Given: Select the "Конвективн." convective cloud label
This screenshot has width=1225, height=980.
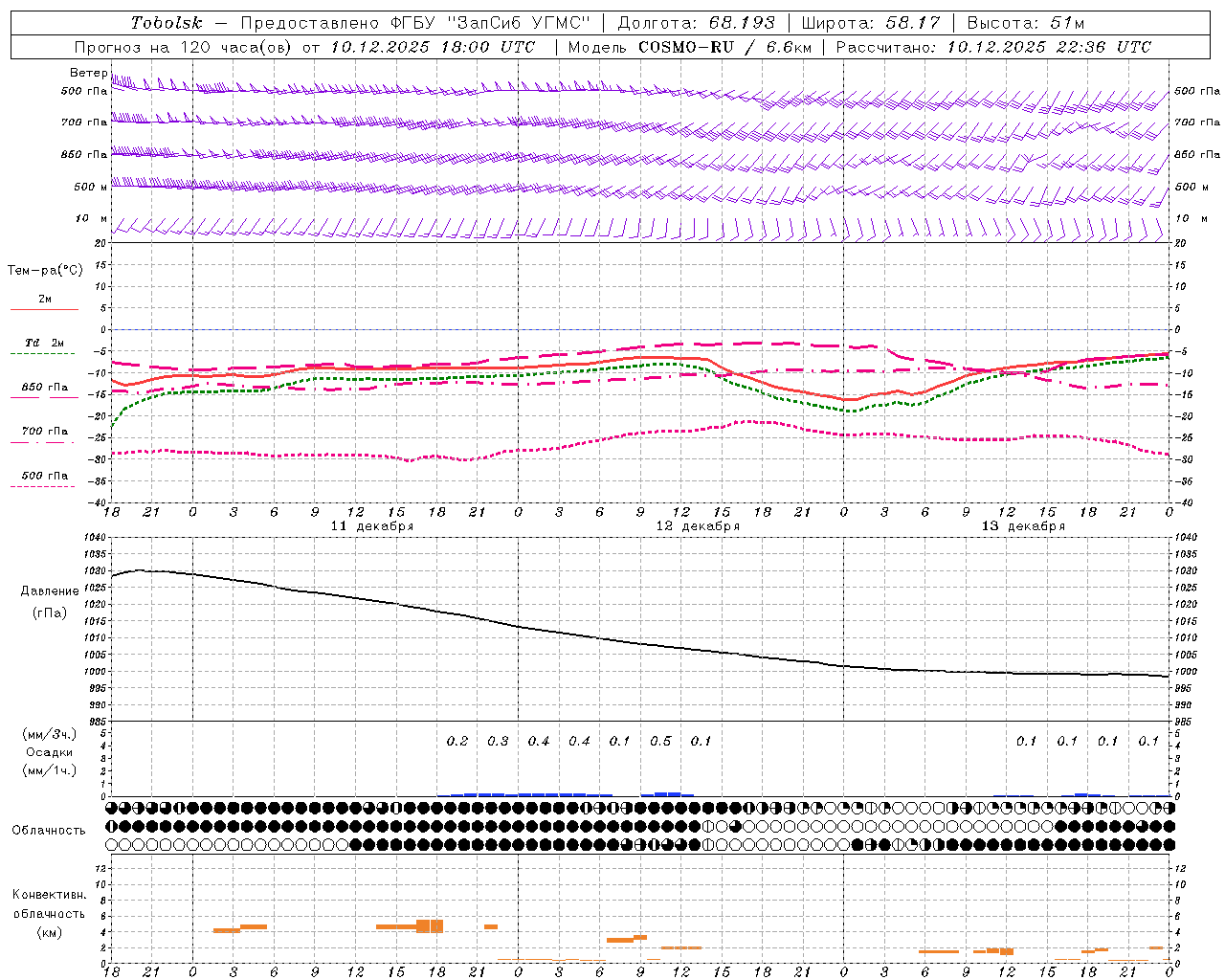Looking at the screenshot, I should 49,895.
